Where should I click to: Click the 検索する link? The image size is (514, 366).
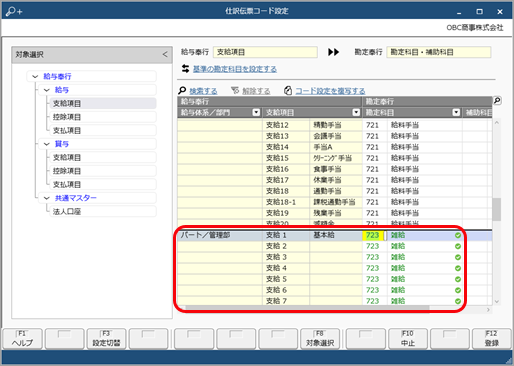click(203, 91)
